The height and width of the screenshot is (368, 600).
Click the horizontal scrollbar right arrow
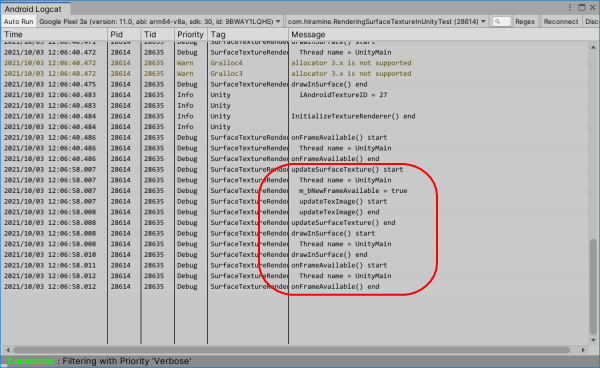click(583, 350)
